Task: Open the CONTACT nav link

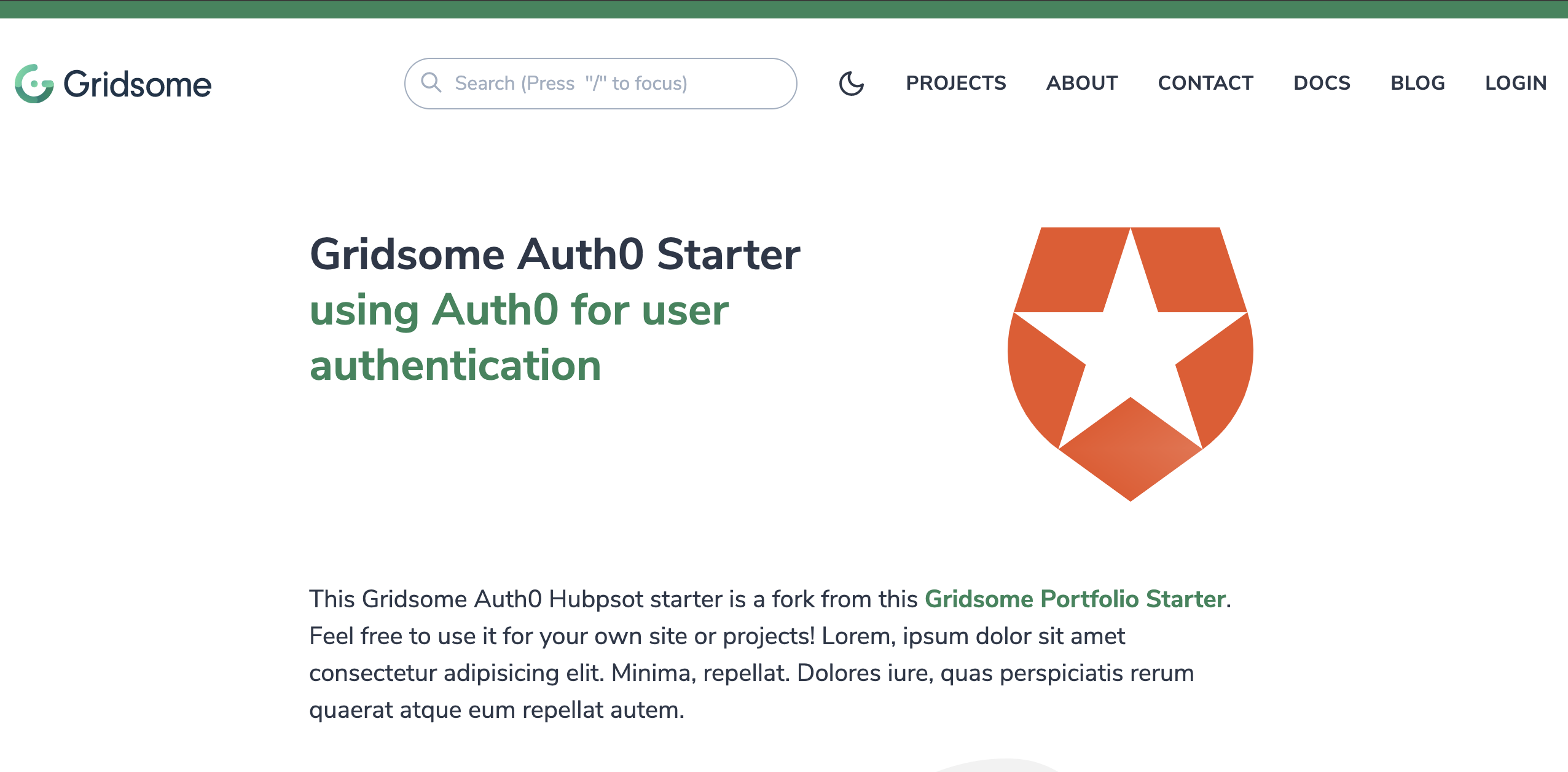Action: coord(1205,83)
